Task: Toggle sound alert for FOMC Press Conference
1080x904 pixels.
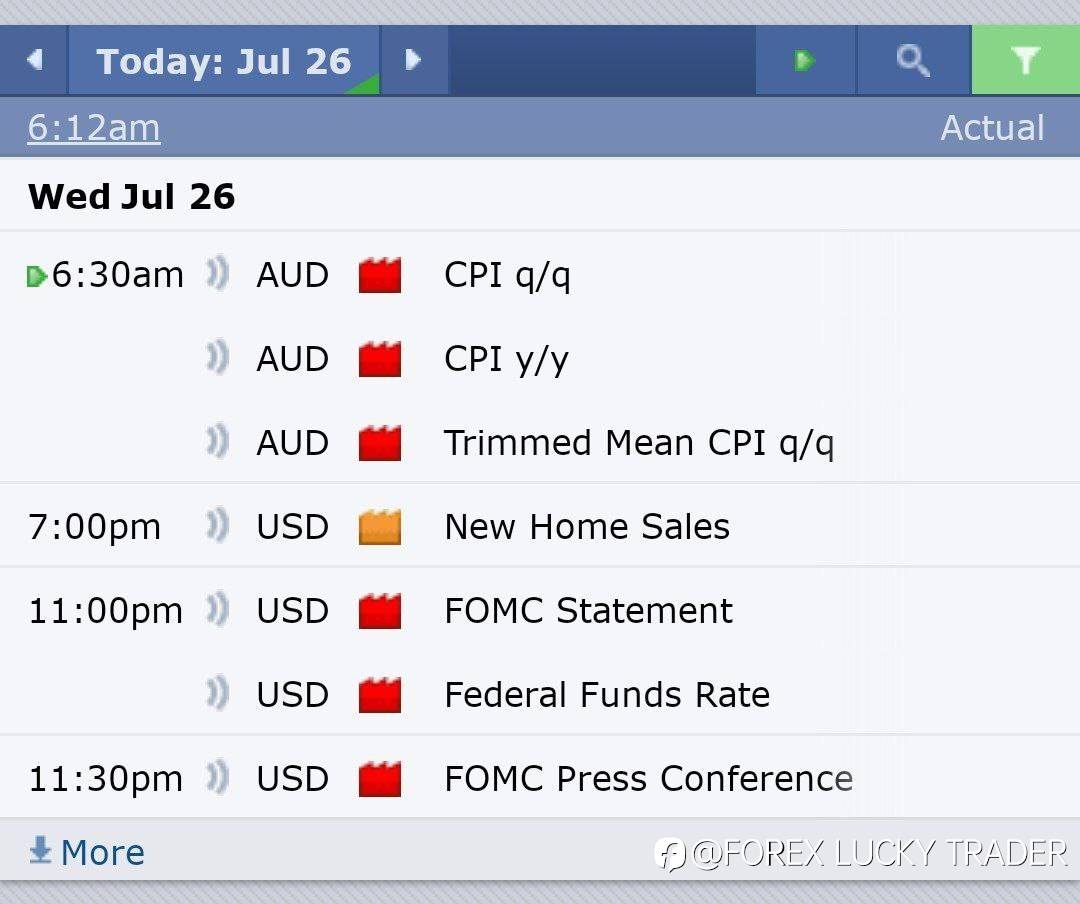Action: point(218,778)
